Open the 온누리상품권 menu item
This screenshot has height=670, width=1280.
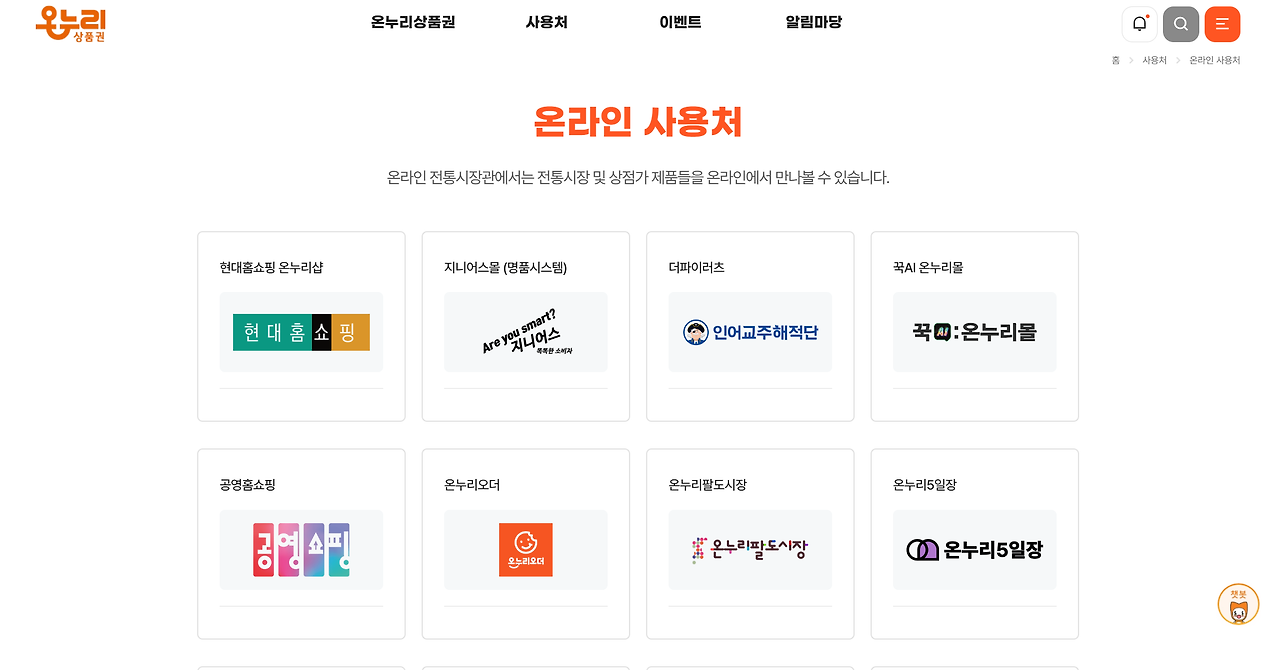412,22
